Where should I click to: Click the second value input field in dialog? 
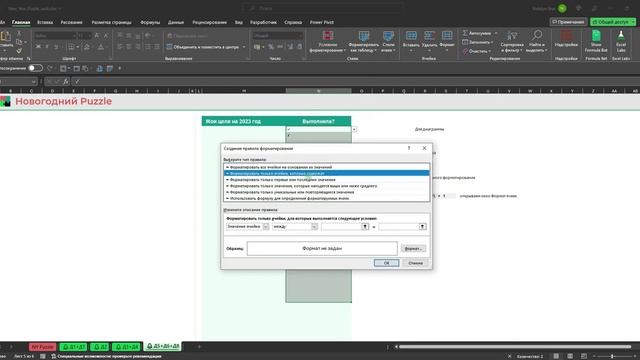(399, 227)
